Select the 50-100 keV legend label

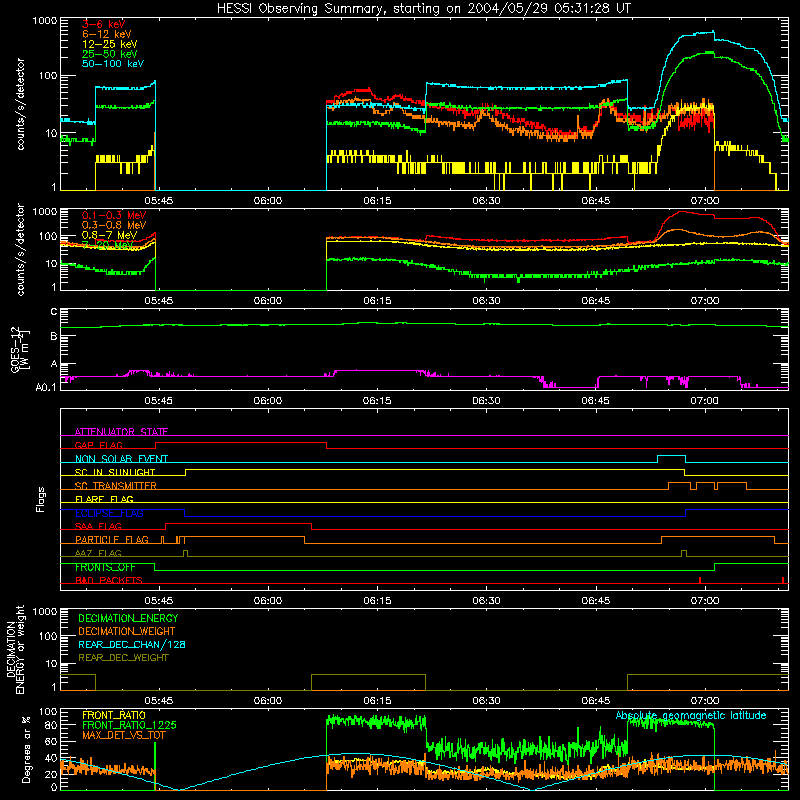tap(113, 64)
